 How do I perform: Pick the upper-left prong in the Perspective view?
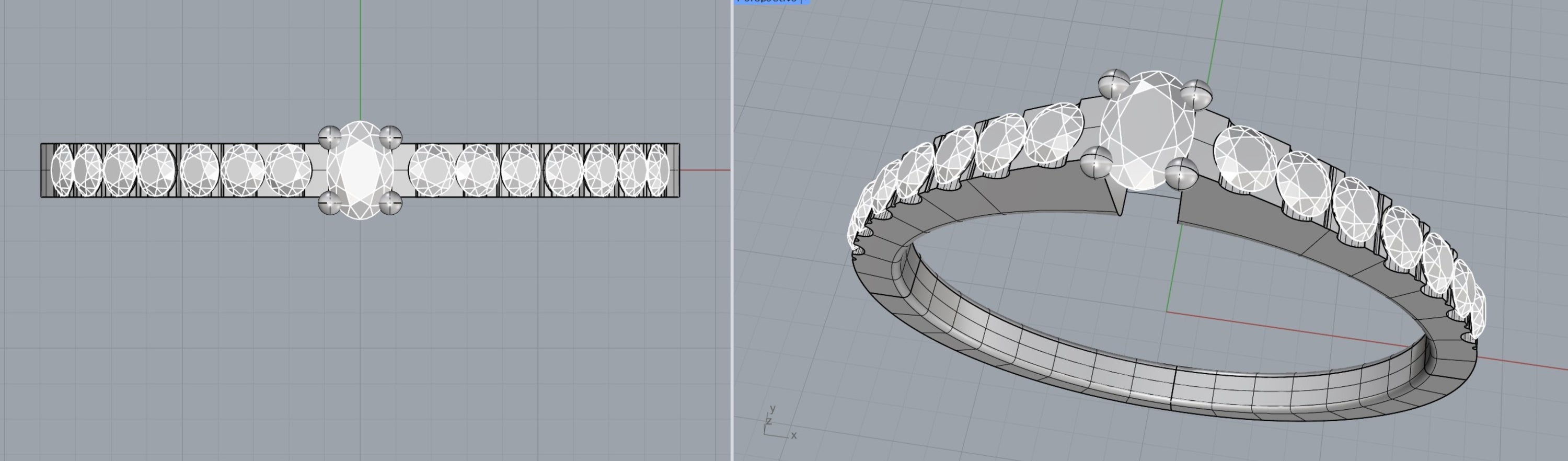(x=1114, y=84)
